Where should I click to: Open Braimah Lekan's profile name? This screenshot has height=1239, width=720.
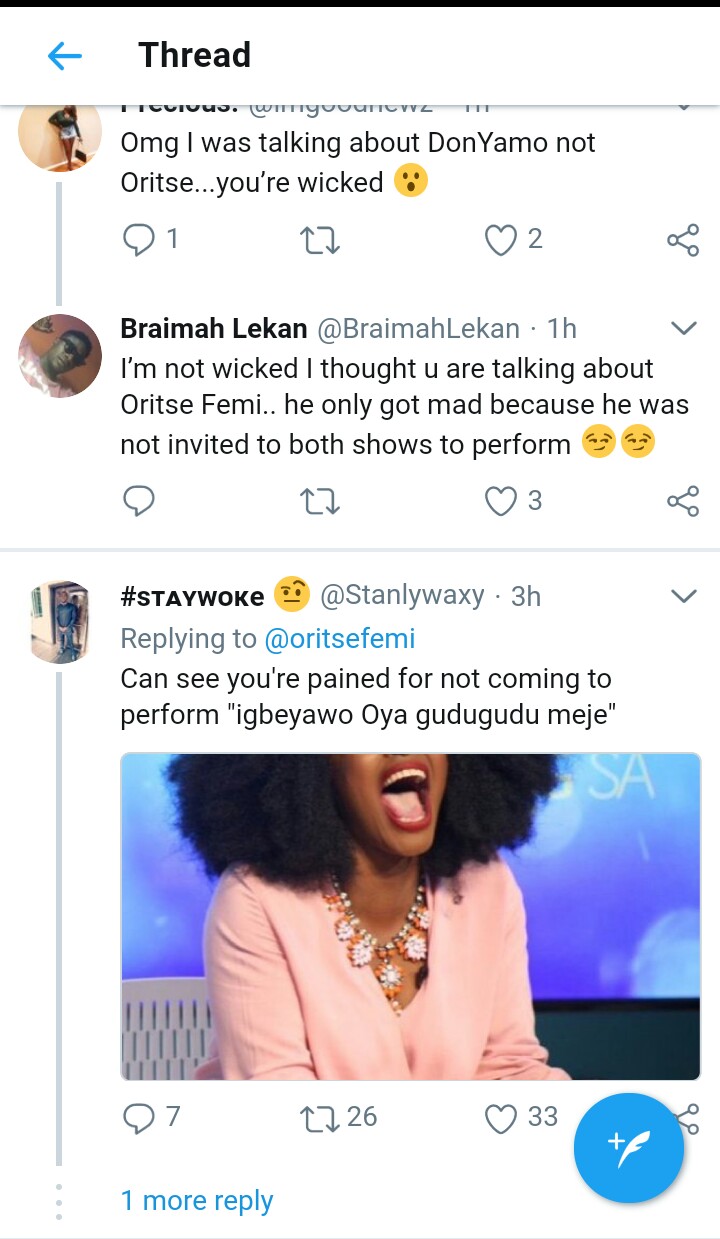213,328
